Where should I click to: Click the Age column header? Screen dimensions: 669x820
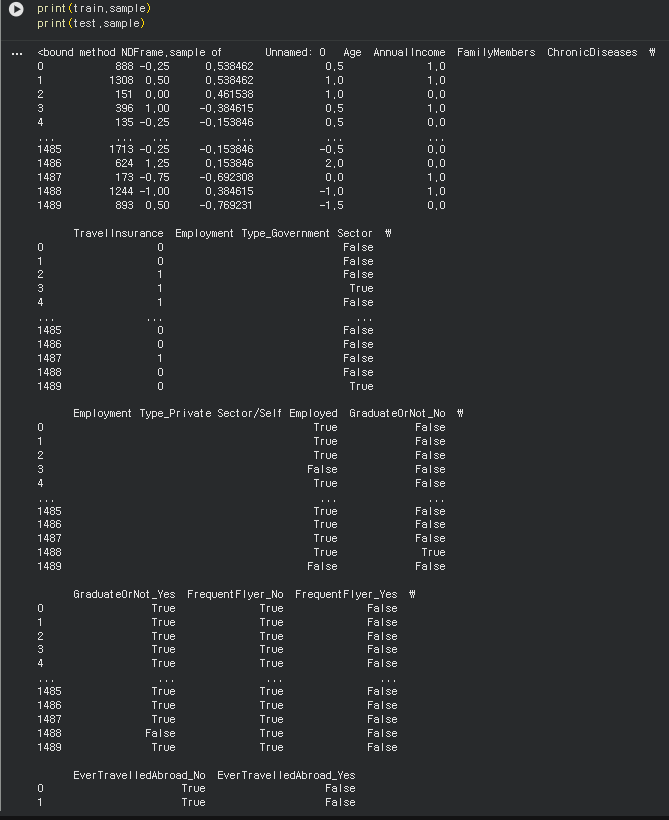[x=352, y=52]
